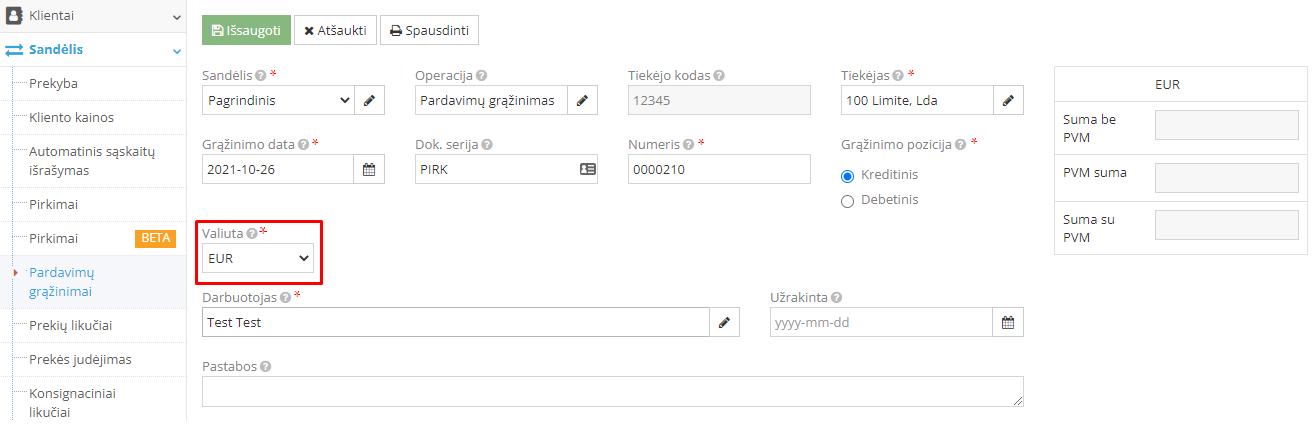Viewport: 1312px width, 447px height.
Task: Click help icon next to Valiuta label
Action: coord(252,233)
